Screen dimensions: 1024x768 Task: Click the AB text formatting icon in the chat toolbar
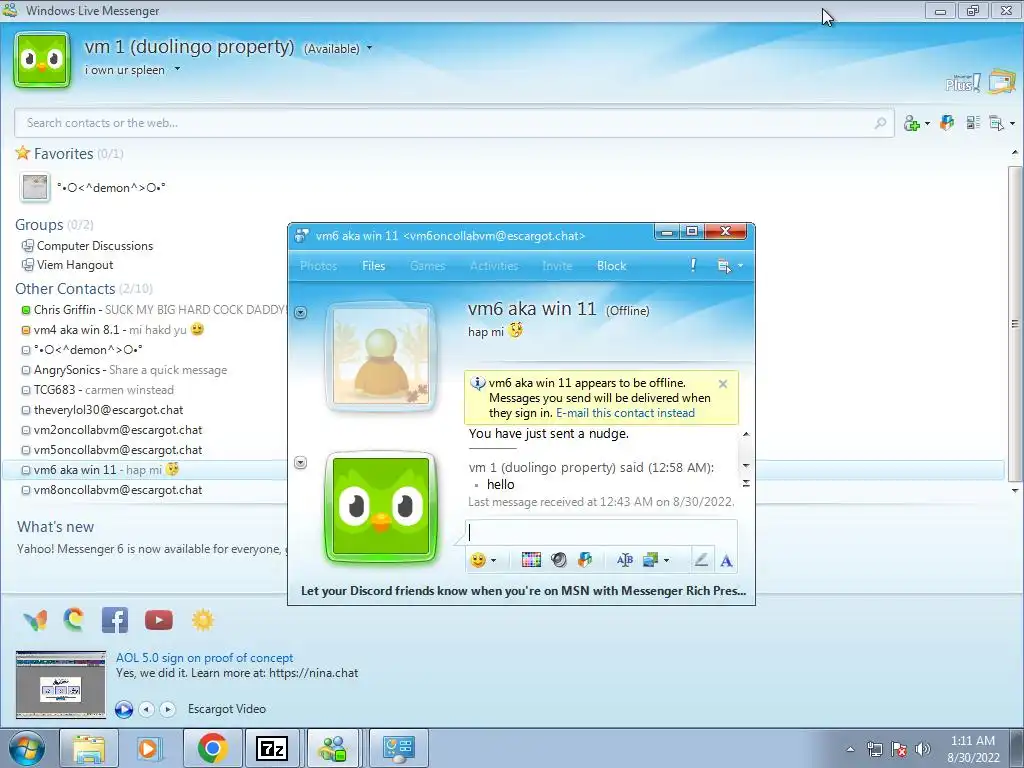click(x=624, y=560)
